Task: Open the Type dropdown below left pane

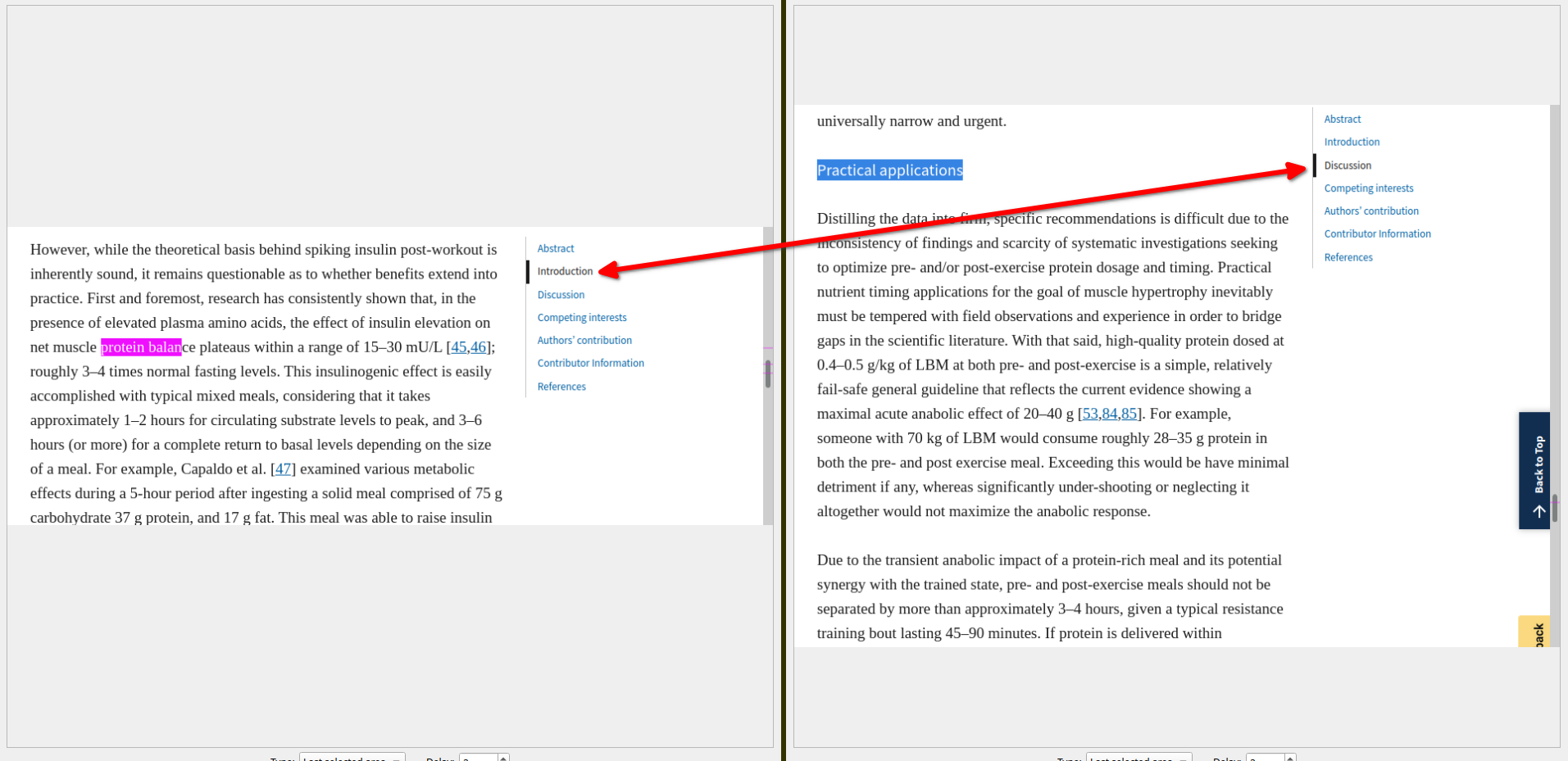Action: (352, 758)
